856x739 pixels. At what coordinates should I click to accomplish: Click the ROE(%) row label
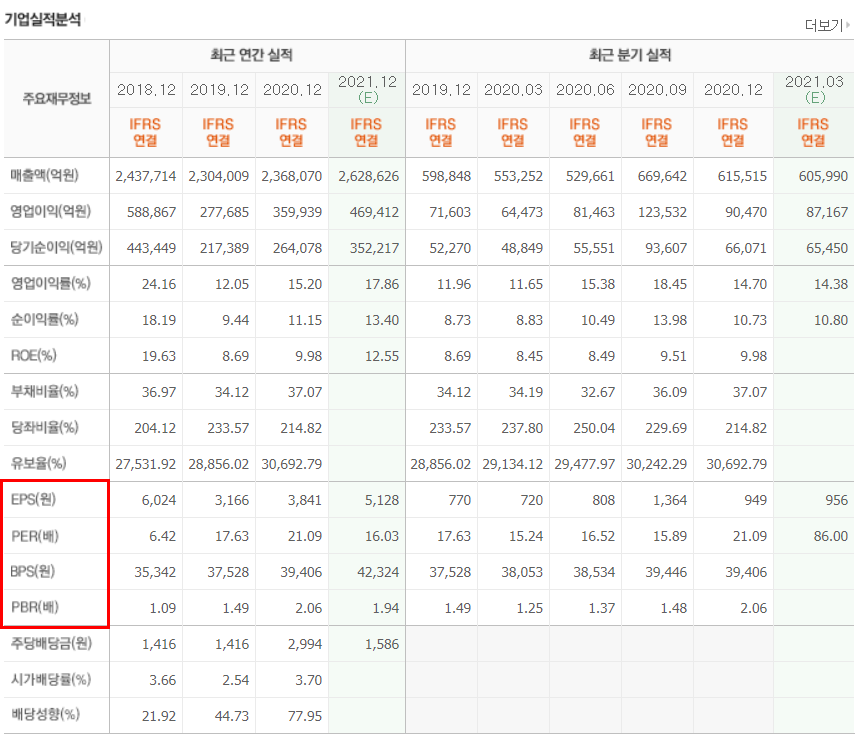(33, 356)
